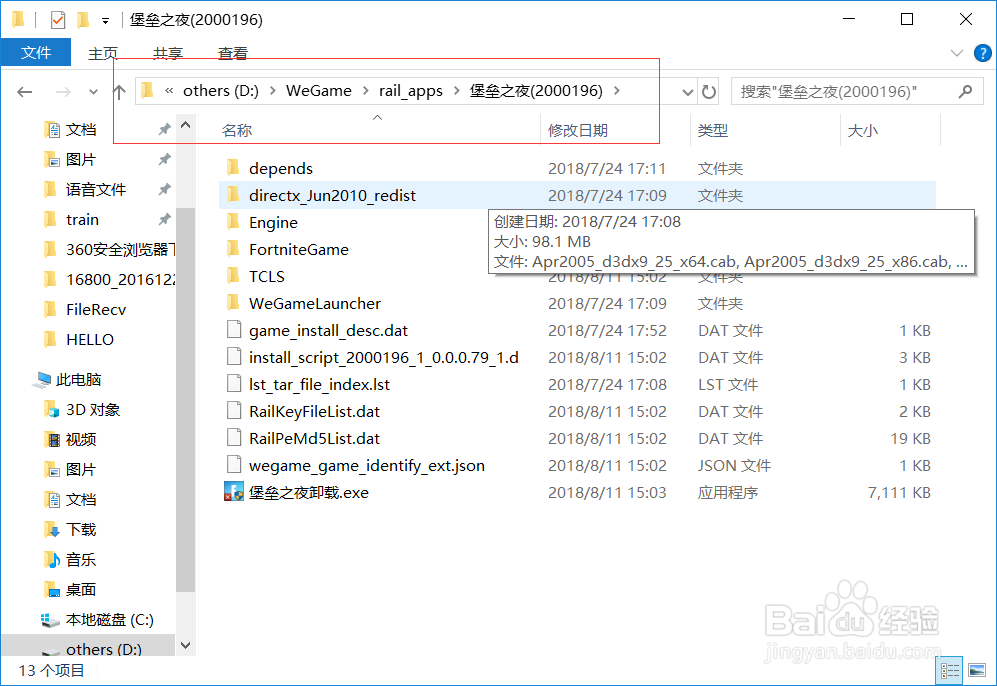
Task: Expand the chevron after rail_apps breadcrumb
Action: (x=457, y=91)
